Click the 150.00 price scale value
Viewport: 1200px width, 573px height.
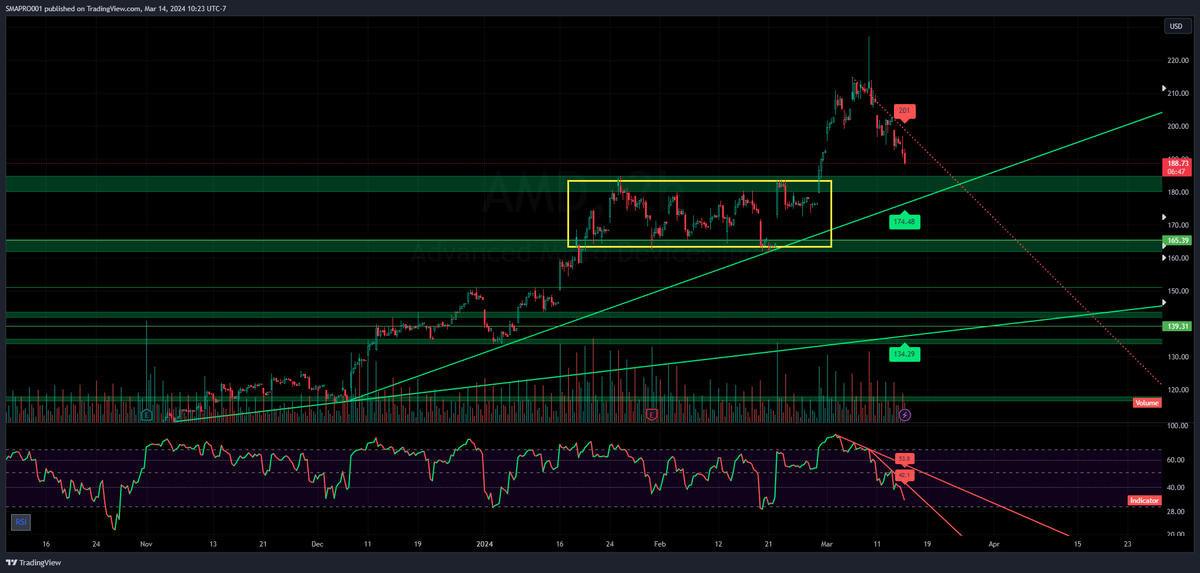1178,291
